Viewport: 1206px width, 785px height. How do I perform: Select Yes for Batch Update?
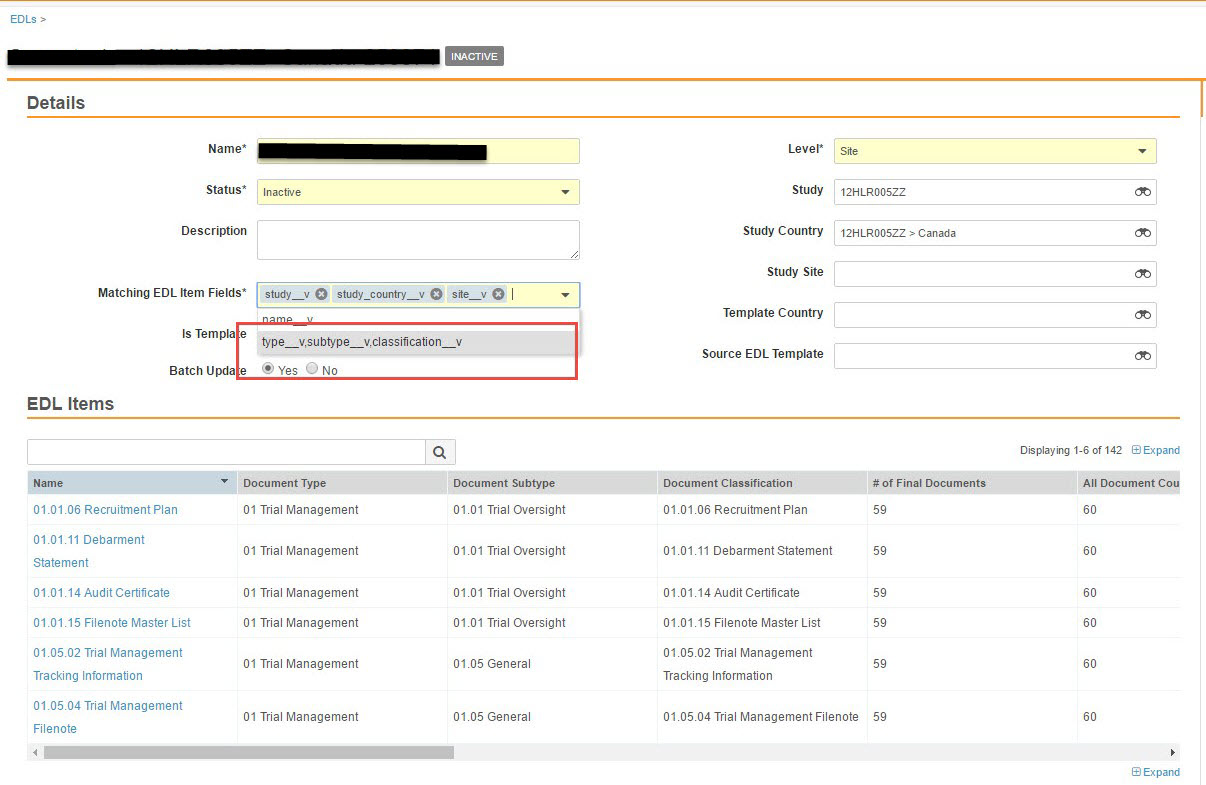[x=268, y=369]
